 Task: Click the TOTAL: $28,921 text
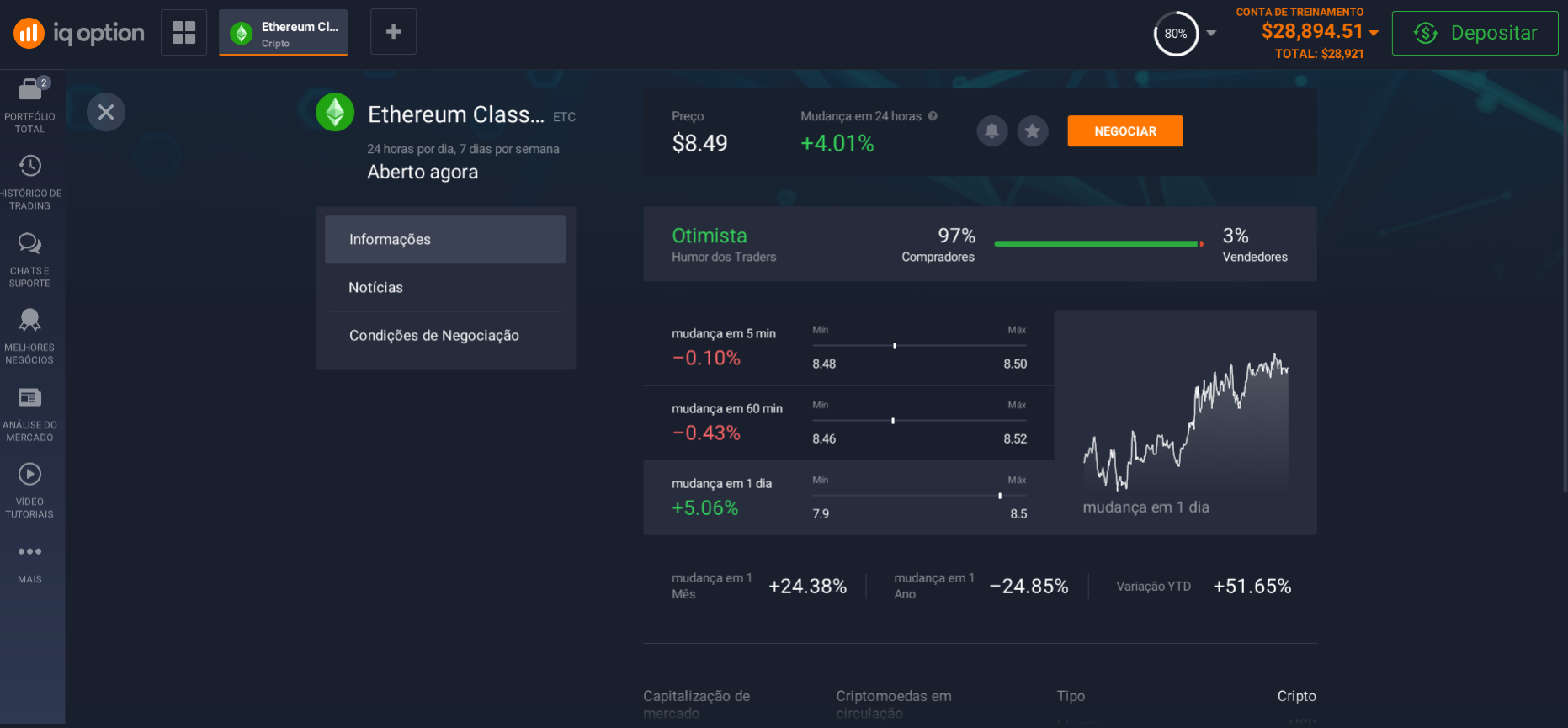coord(1319,54)
